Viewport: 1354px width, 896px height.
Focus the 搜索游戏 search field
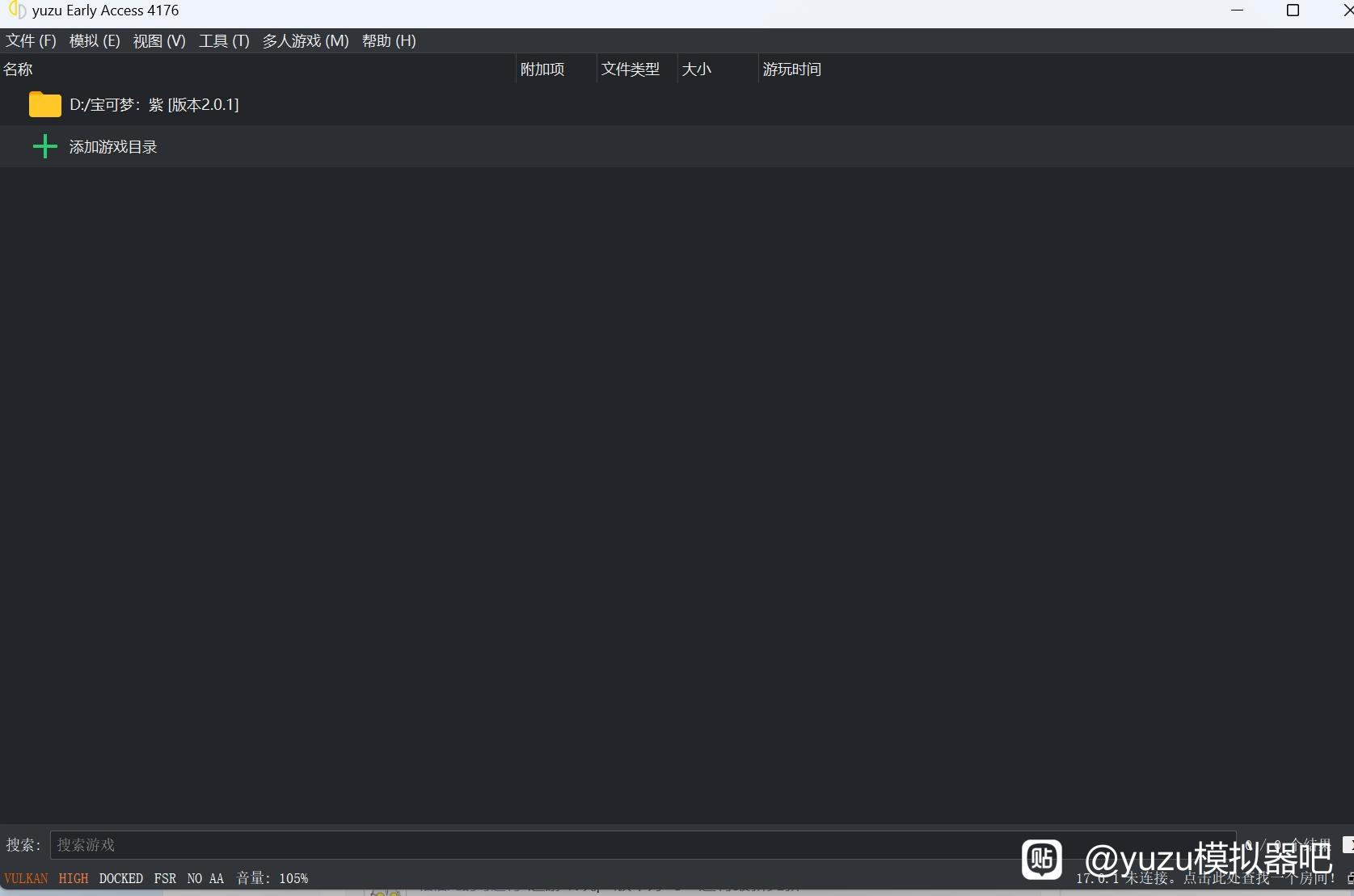(643, 845)
